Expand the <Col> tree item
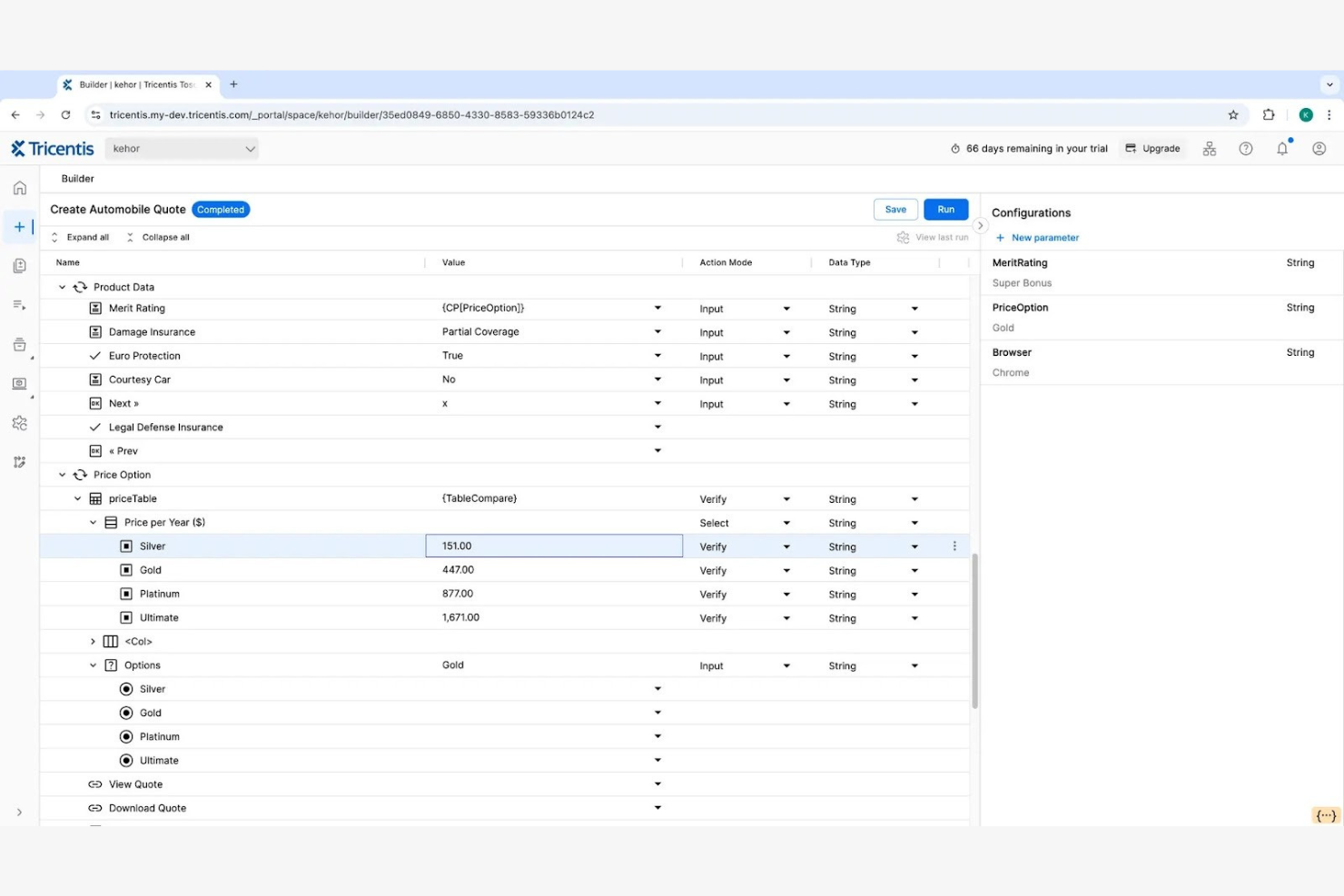1344x896 pixels. 93,641
